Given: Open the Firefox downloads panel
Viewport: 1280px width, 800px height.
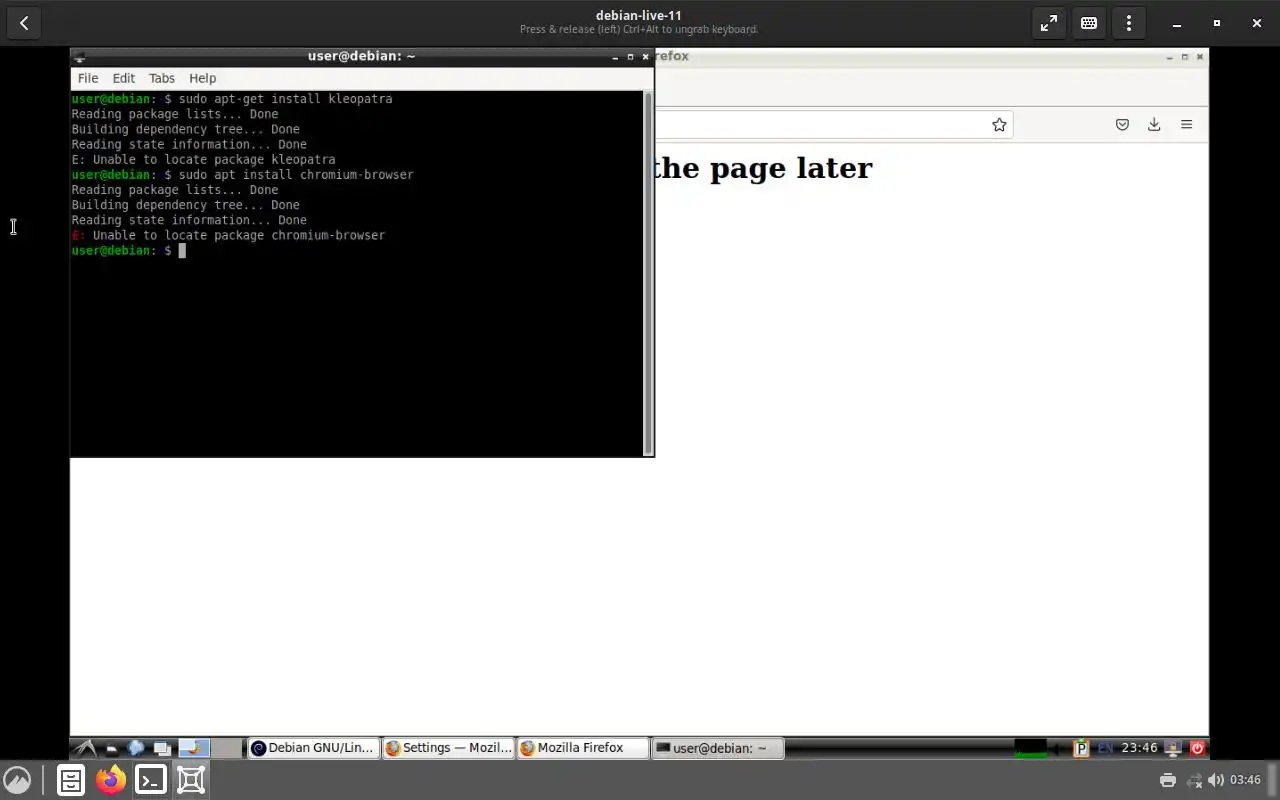Looking at the screenshot, I should point(1154,124).
